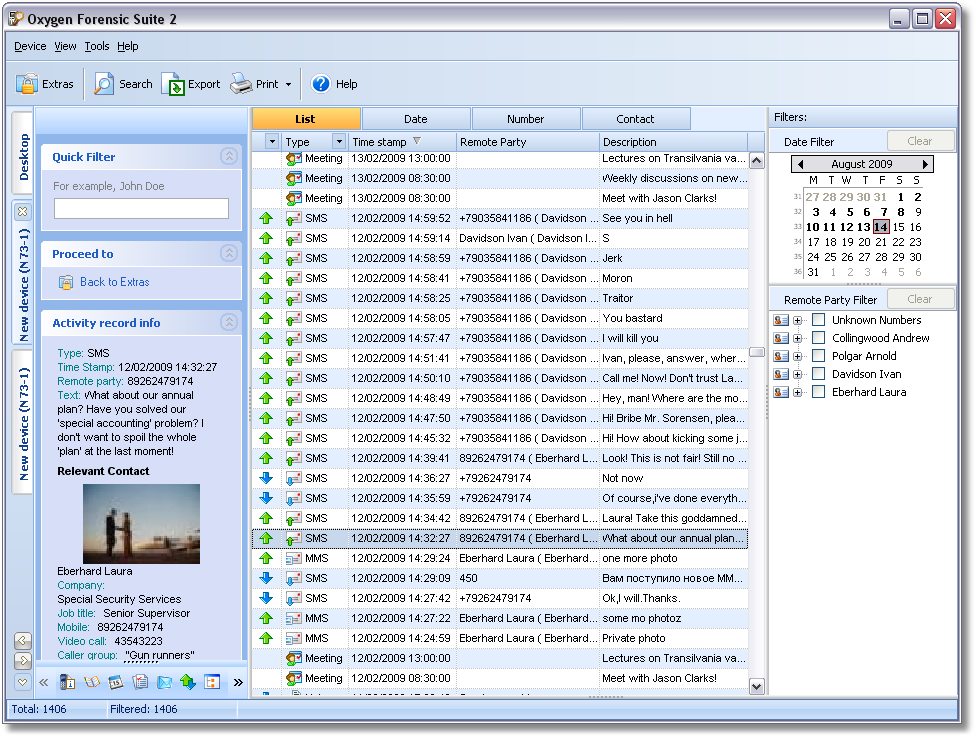The height and width of the screenshot is (738, 976).
Task: Open the Tools menu
Action: pyautogui.click(x=97, y=46)
